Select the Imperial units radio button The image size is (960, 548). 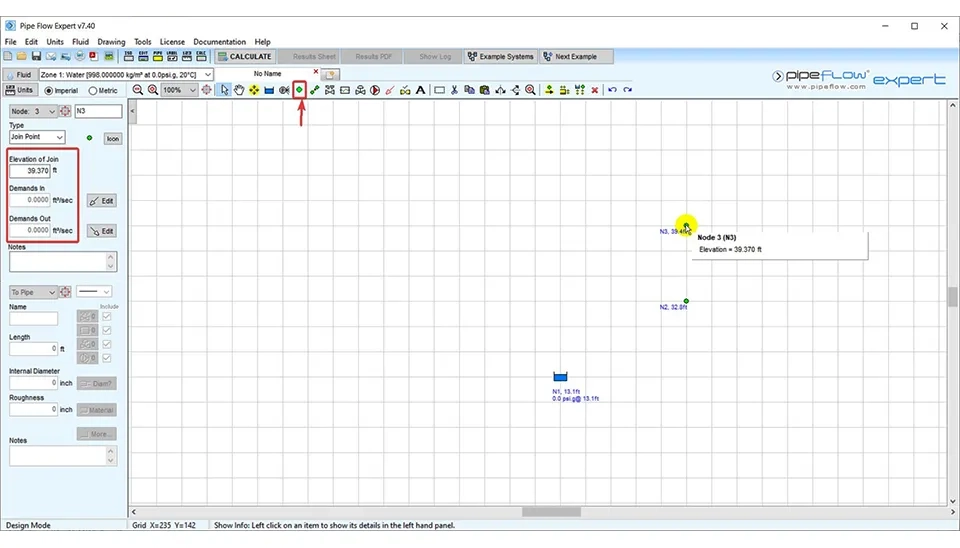tap(48, 90)
